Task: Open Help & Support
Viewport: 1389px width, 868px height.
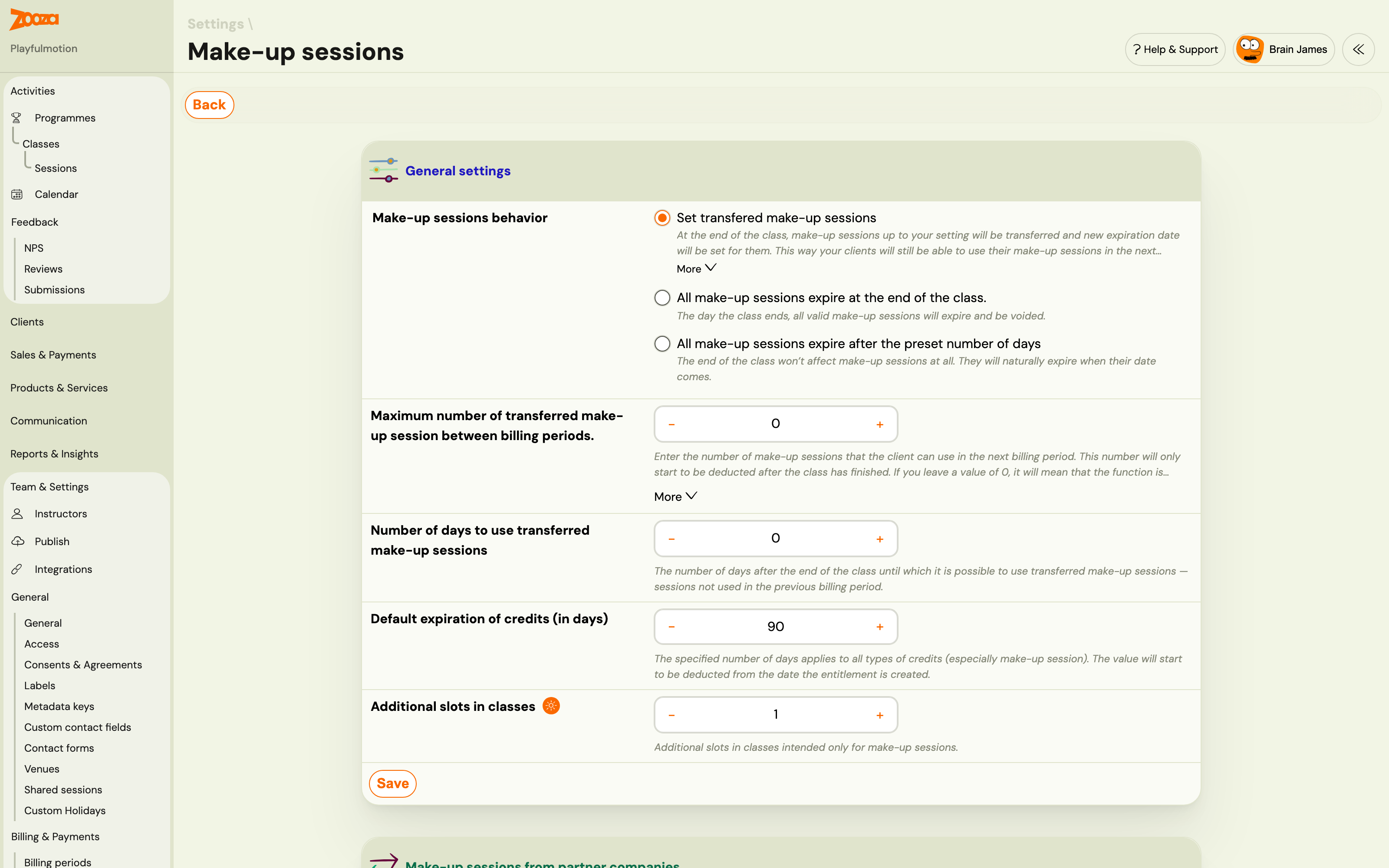Action: pos(1175,49)
